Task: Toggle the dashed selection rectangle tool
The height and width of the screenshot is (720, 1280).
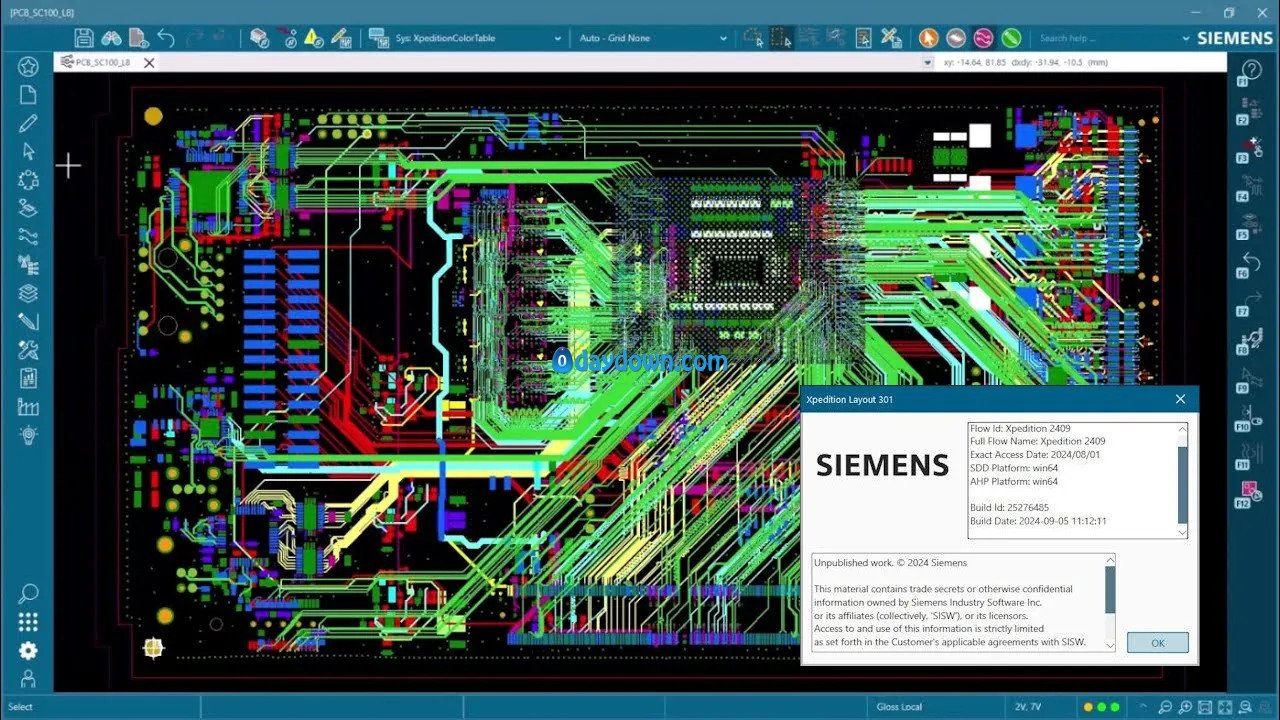Action: tap(782, 38)
